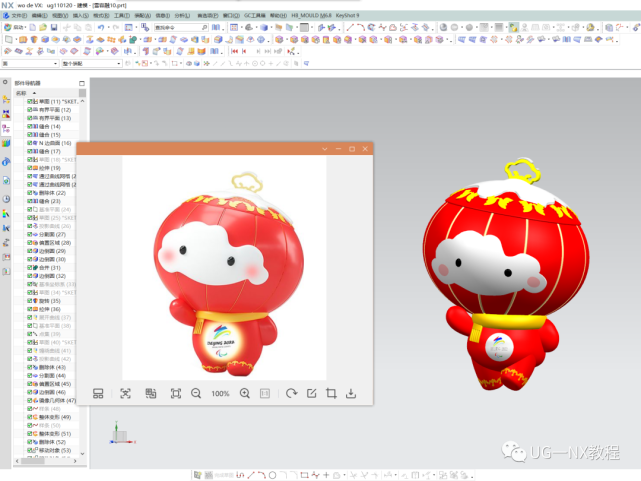
Task: Save the part with floppy icon
Action: pyautogui.click(x=54, y=27)
